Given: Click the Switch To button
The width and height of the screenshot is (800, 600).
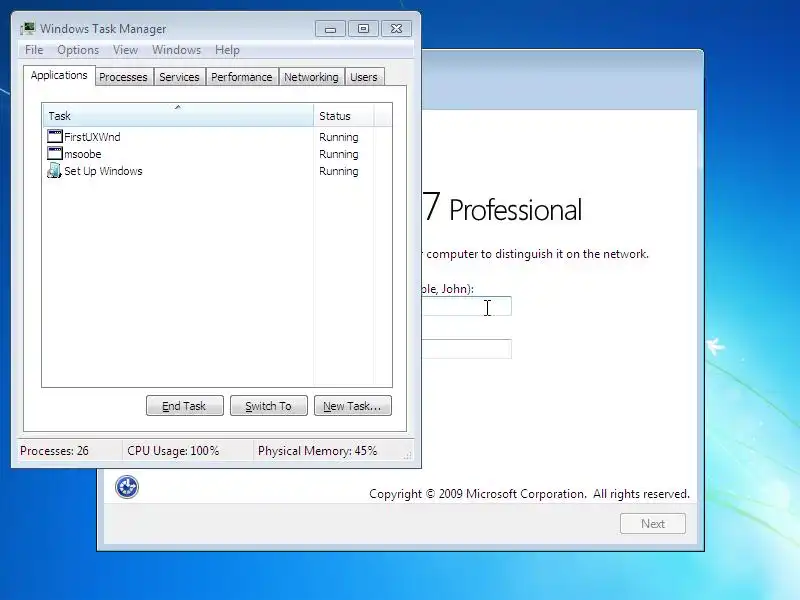Looking at the screenshot, I should pos(269,406).
